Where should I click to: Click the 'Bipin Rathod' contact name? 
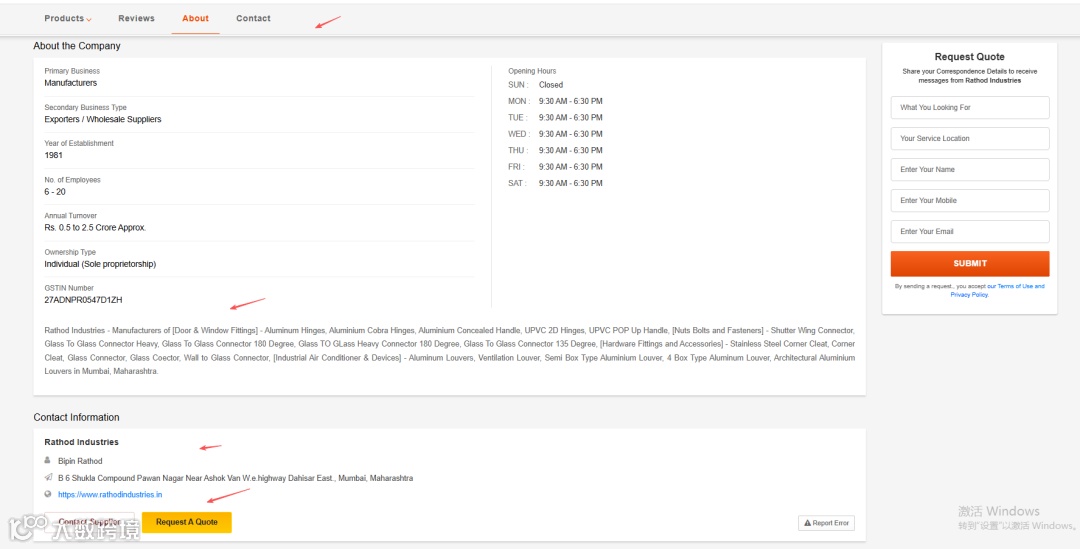coord(80,461)
